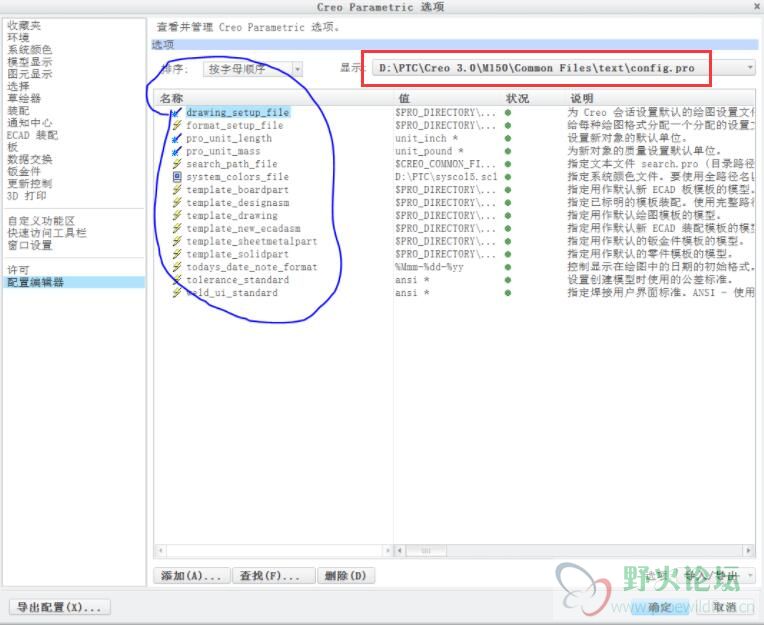
Task: Open 草绘器 category in sidebar
Action: (x=24, y=98)
